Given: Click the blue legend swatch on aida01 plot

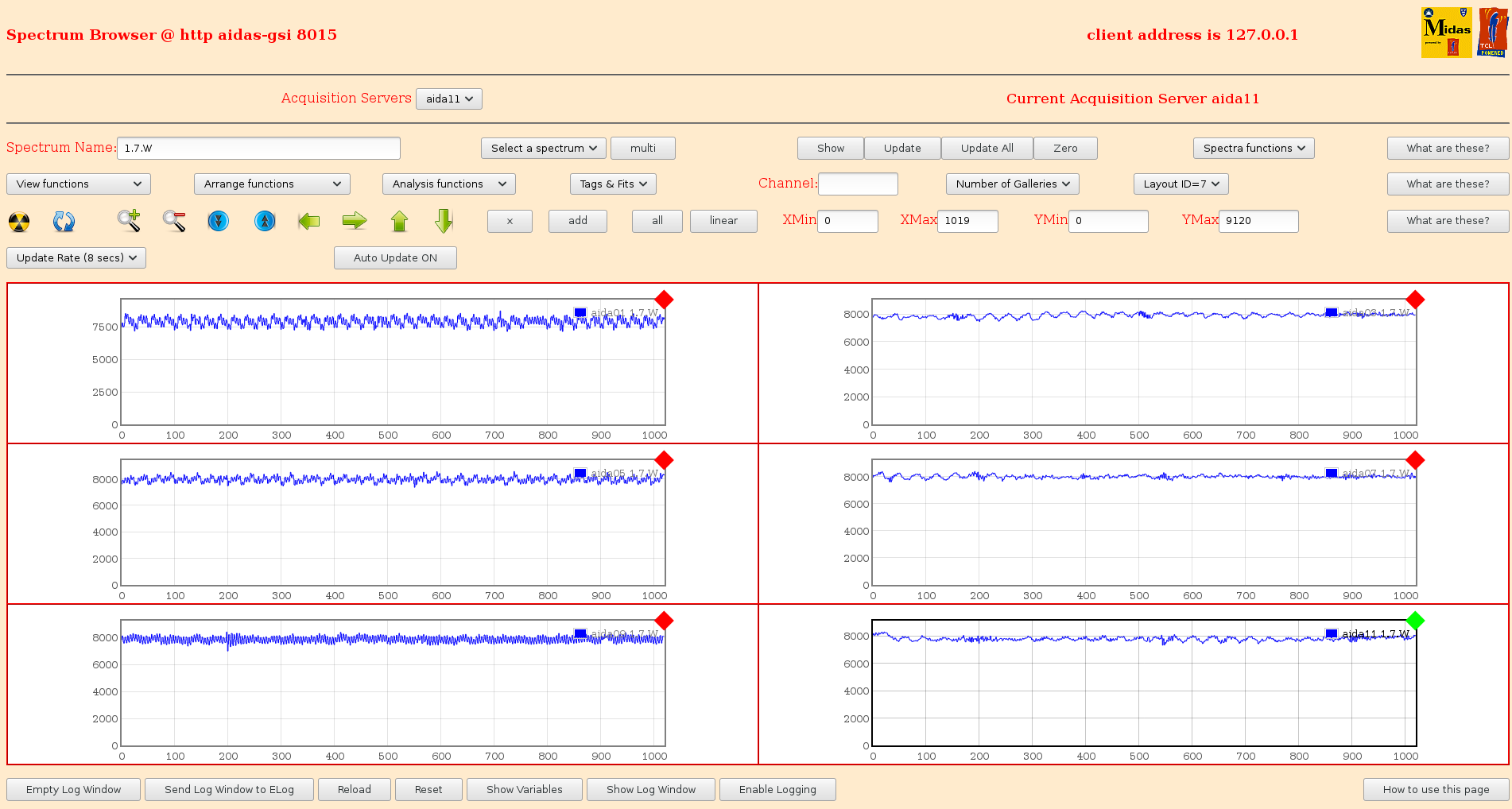Looking at the screenshot, I should (x=580, y=313).
